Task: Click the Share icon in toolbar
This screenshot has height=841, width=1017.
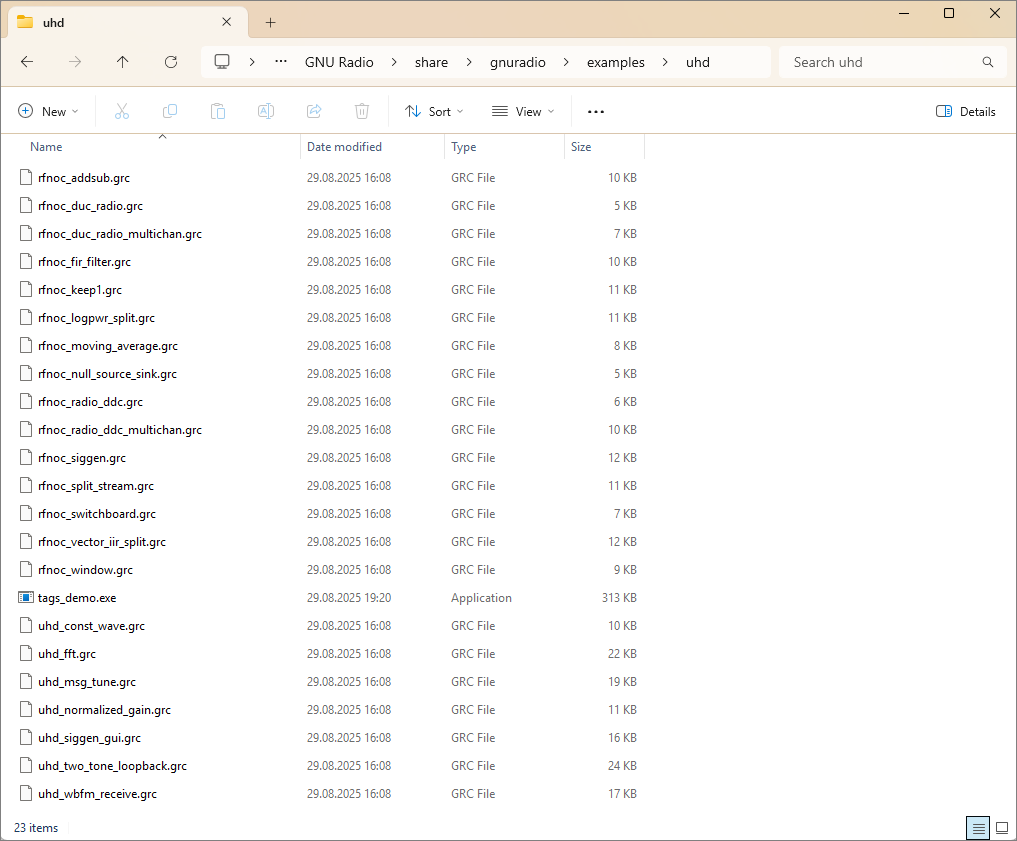Action: click(314, 111)
